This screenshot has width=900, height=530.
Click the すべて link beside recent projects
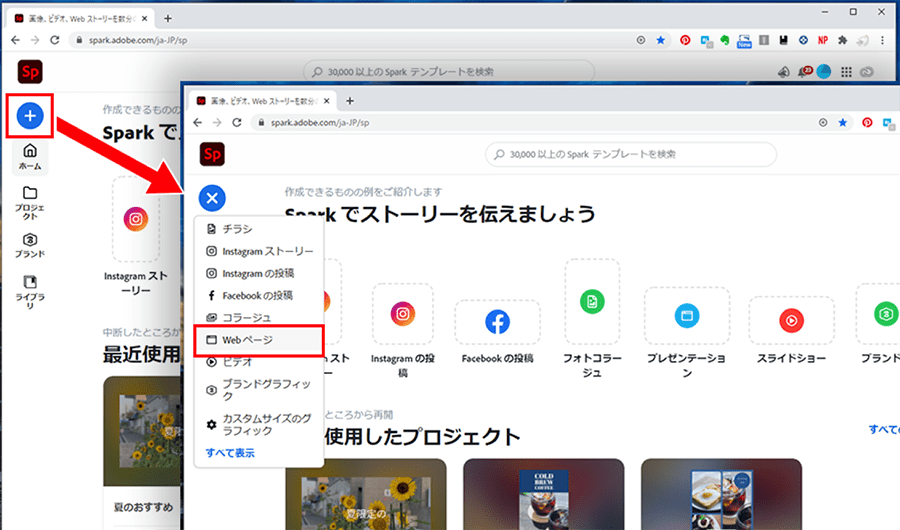click(x=884, y=429)
